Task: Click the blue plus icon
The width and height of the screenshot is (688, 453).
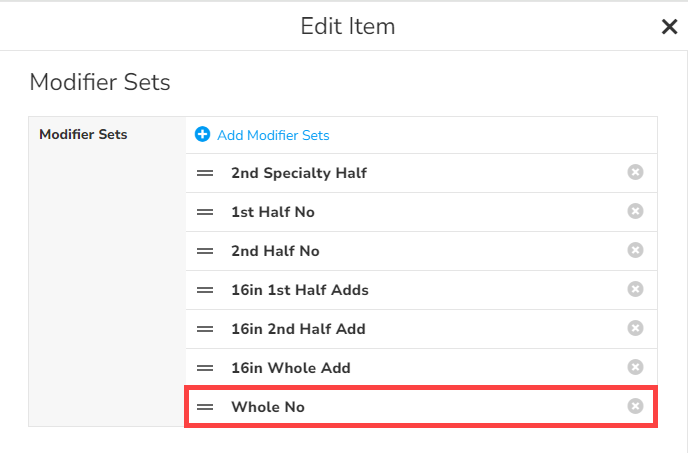Action: (203, 134)
